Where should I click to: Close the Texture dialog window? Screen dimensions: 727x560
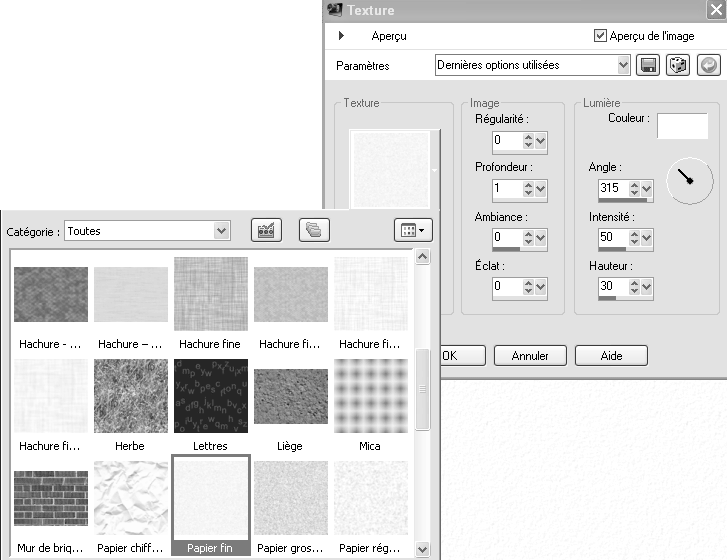click(x=714, y=10)
